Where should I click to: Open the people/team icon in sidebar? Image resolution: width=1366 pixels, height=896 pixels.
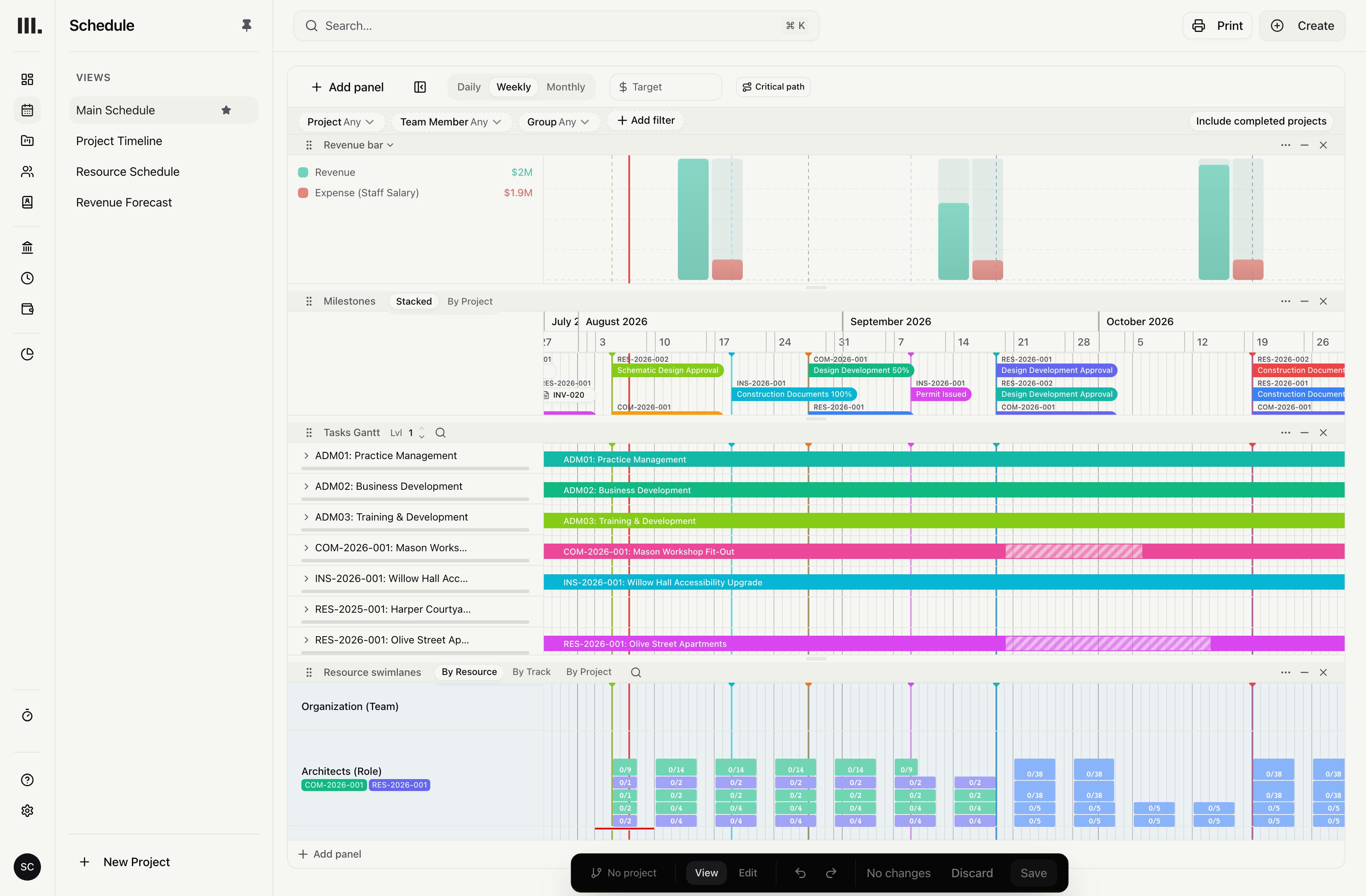pyautogui.click(x=27, y=172)
